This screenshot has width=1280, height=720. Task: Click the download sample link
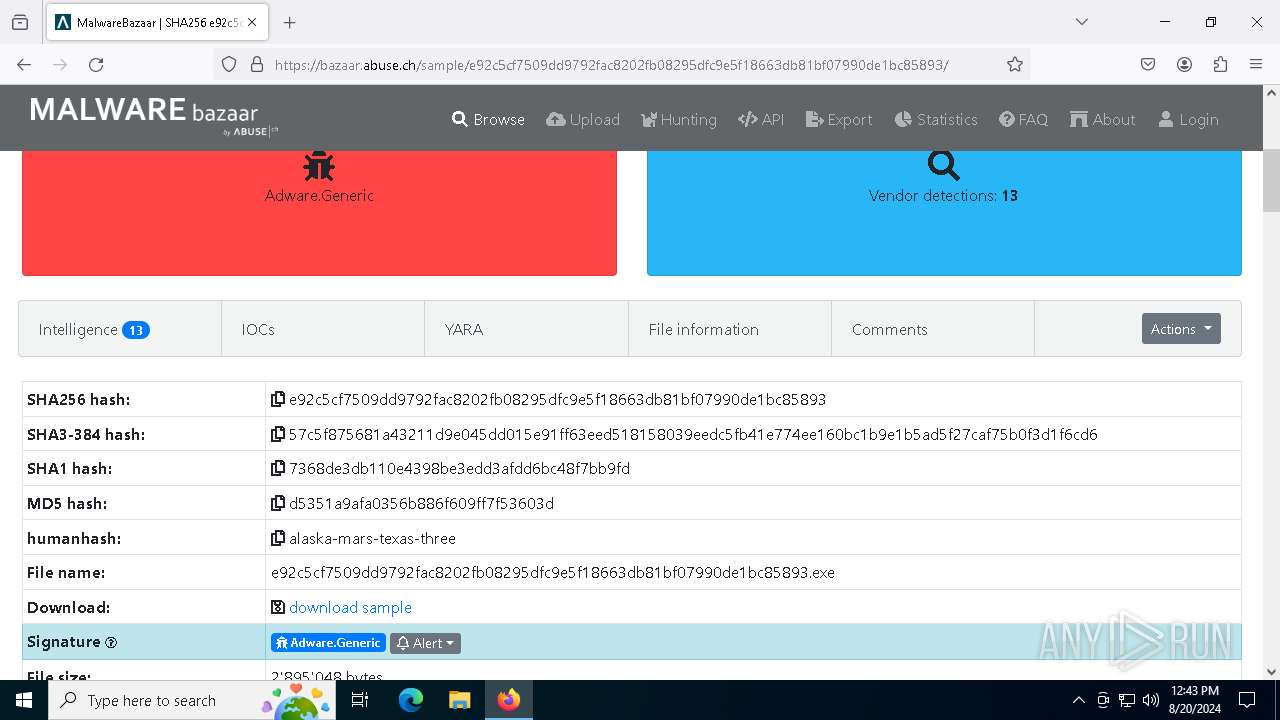pyautogui.click(x=350, y=607)
